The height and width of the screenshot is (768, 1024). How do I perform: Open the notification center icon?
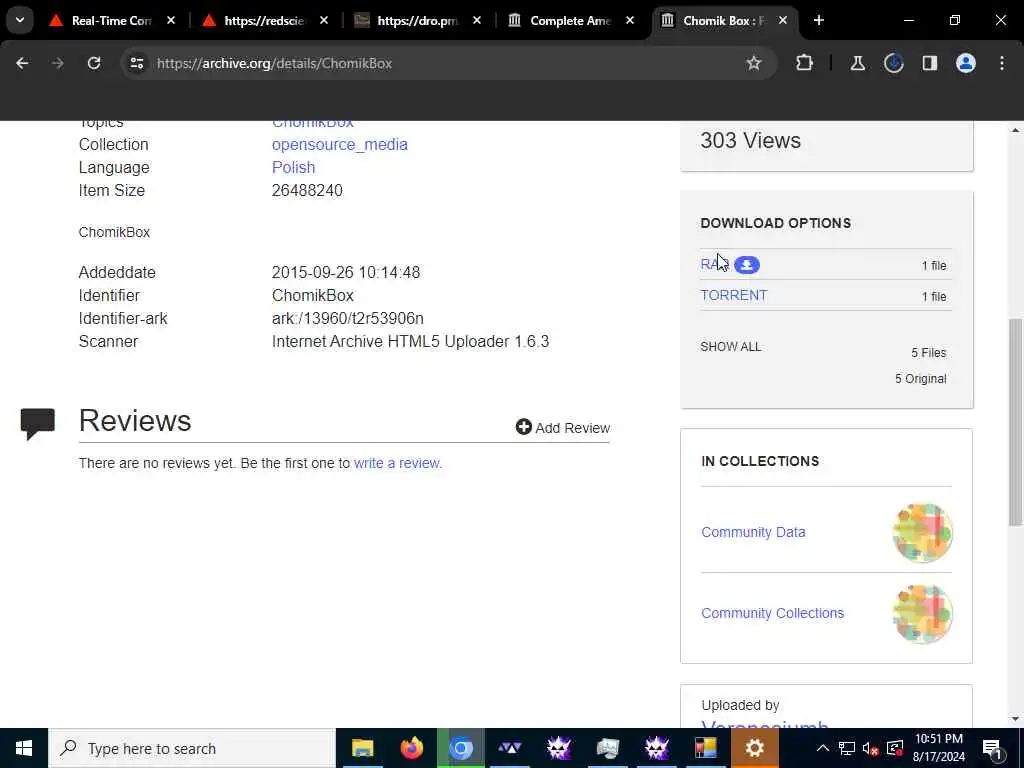click(991, 748)
